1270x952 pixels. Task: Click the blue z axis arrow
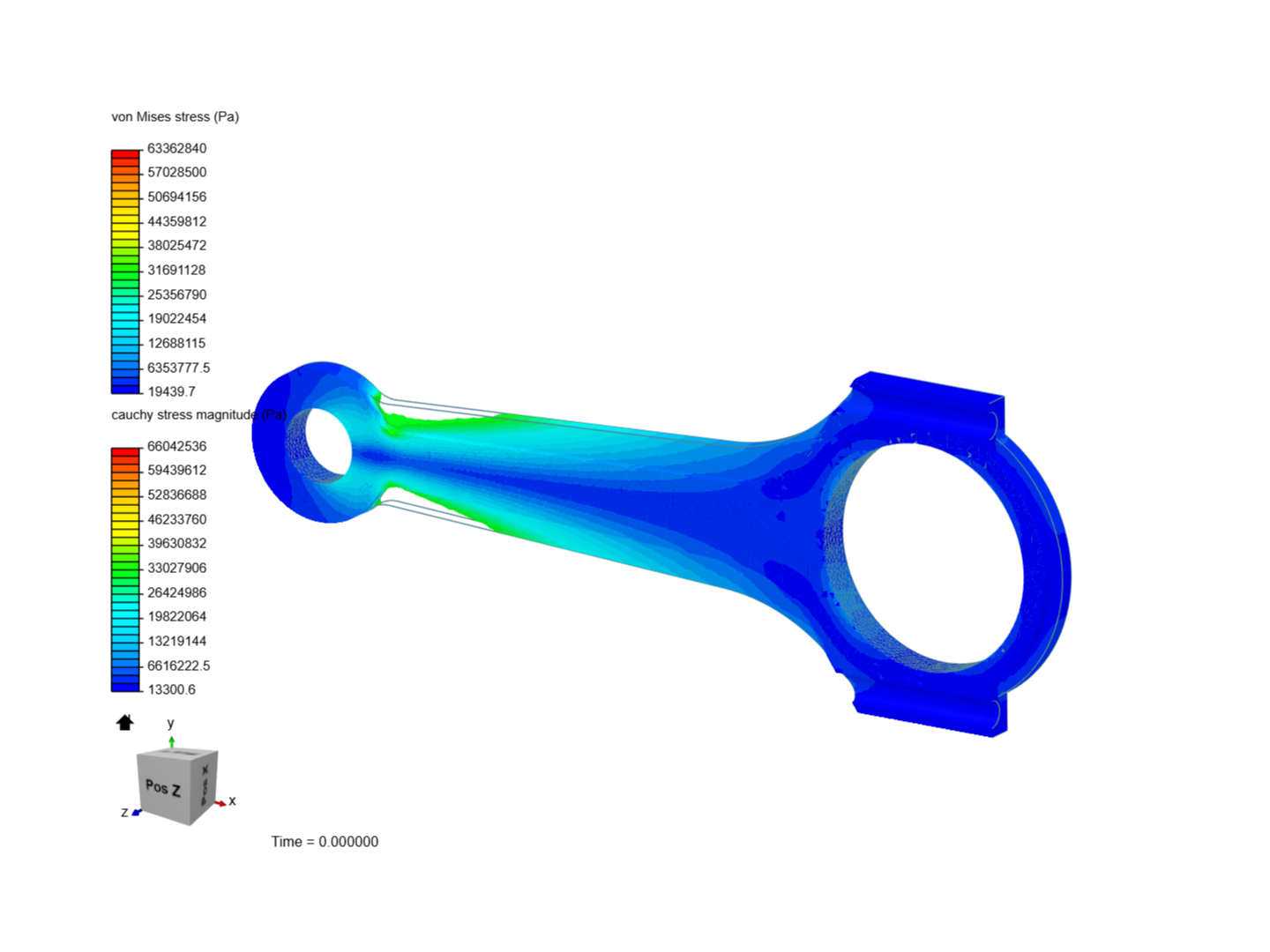pos(137,813)
